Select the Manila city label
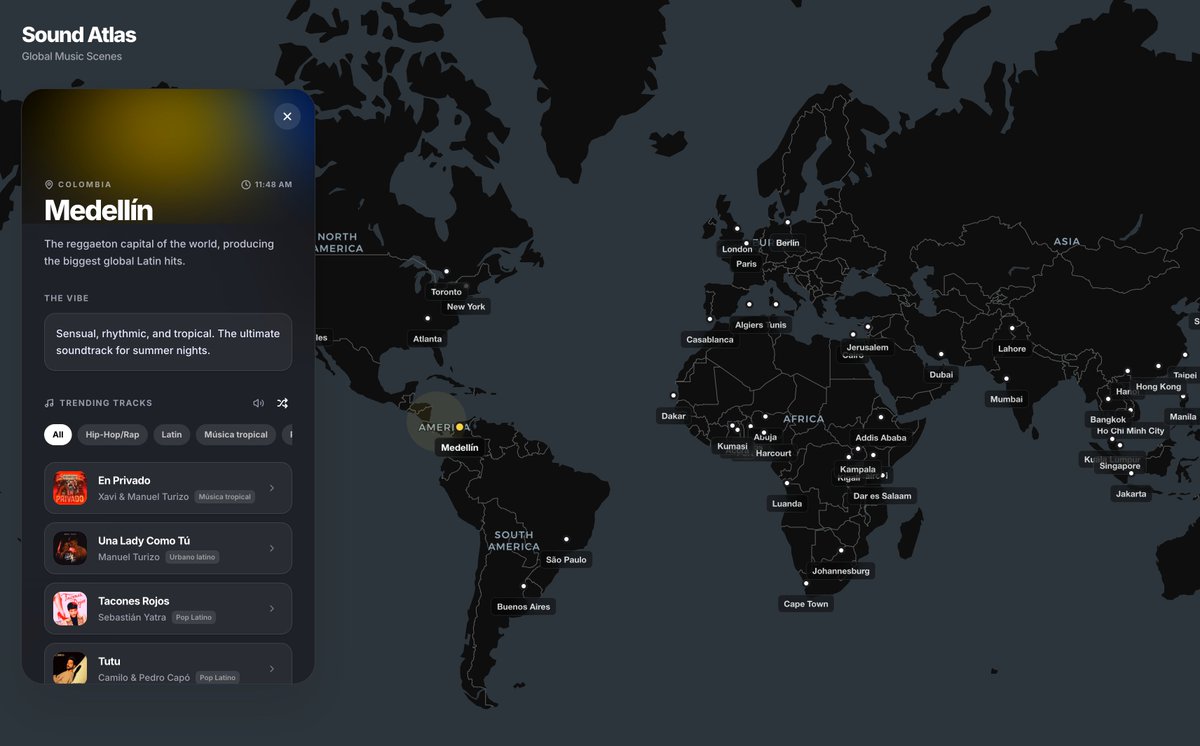The image size is (1200, 746). (x=1182, y=416)
